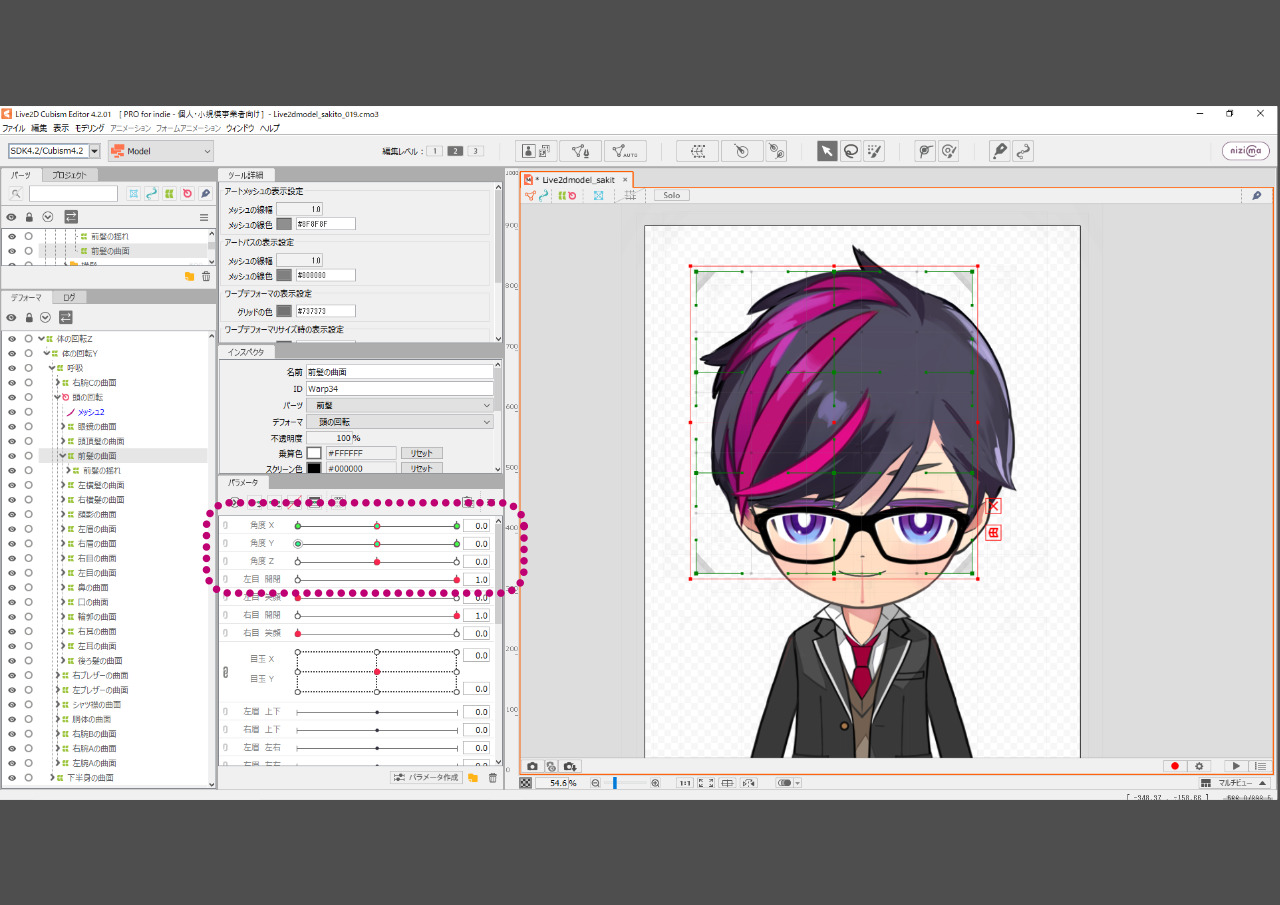Click the create warp deformer icon

coord(698,151)
